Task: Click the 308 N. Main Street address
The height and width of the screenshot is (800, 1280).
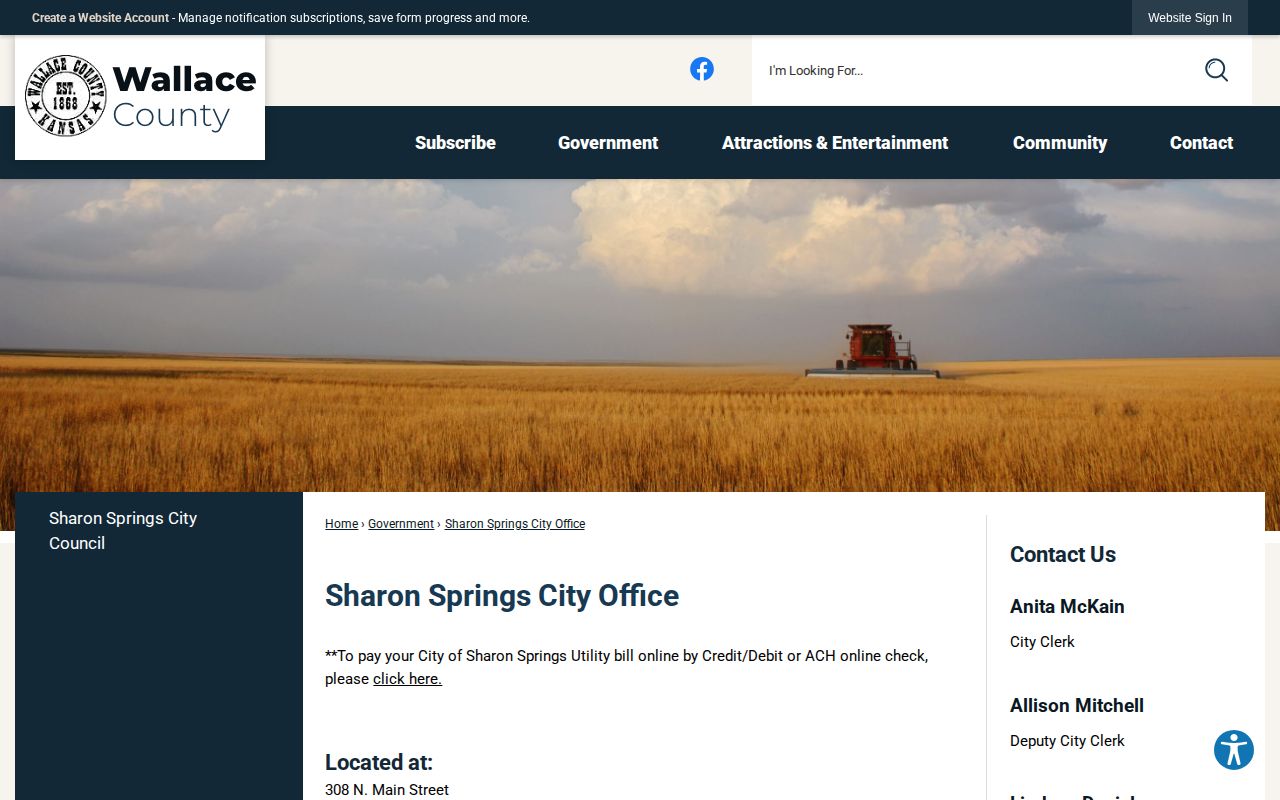Action: coord(387,790)
